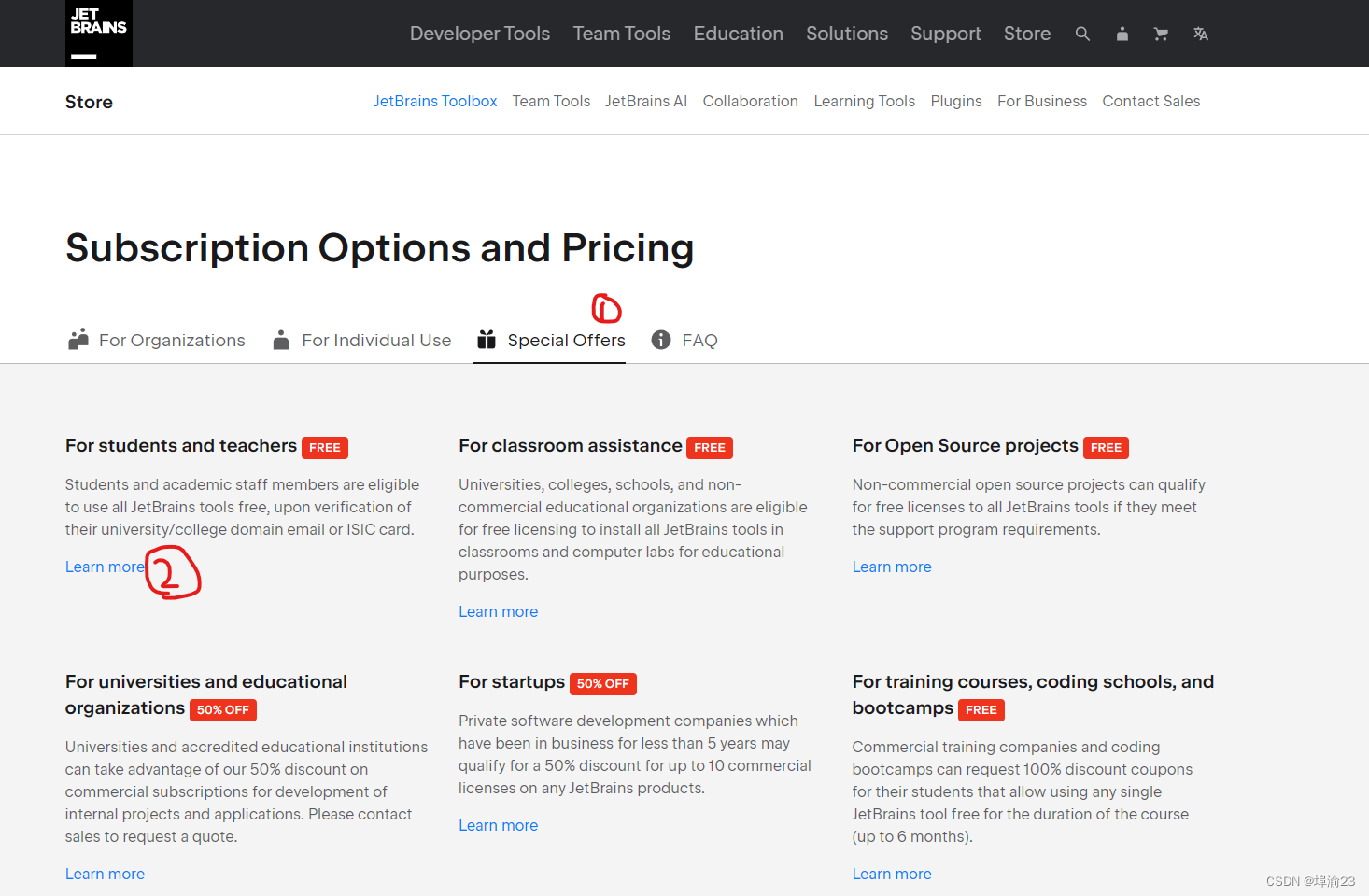Click 'For classroom assistance' heading
The width and height of the screenshot is (1369, 896).
[571, 446]
